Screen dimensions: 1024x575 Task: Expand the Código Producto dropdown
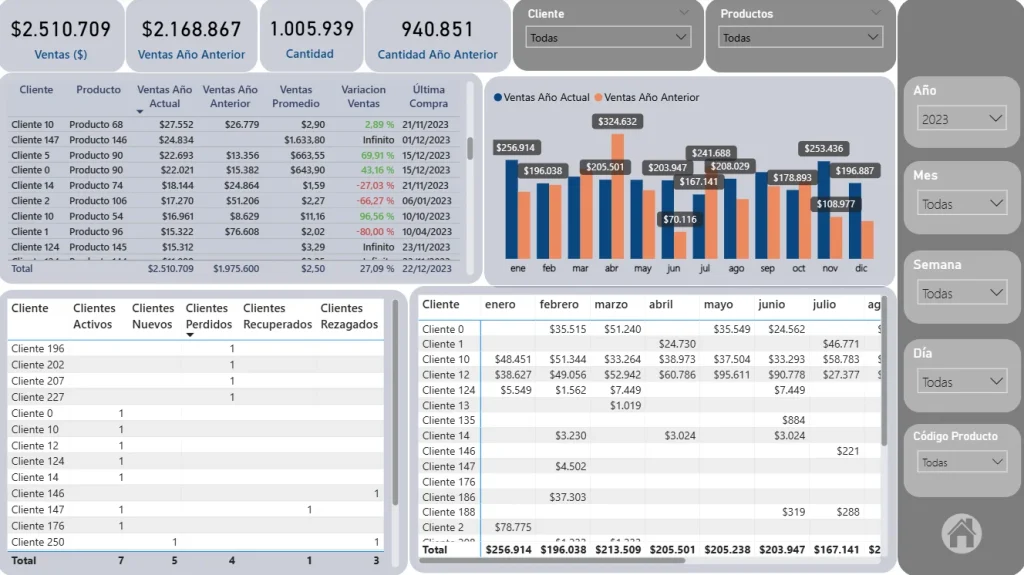(961, 462)
